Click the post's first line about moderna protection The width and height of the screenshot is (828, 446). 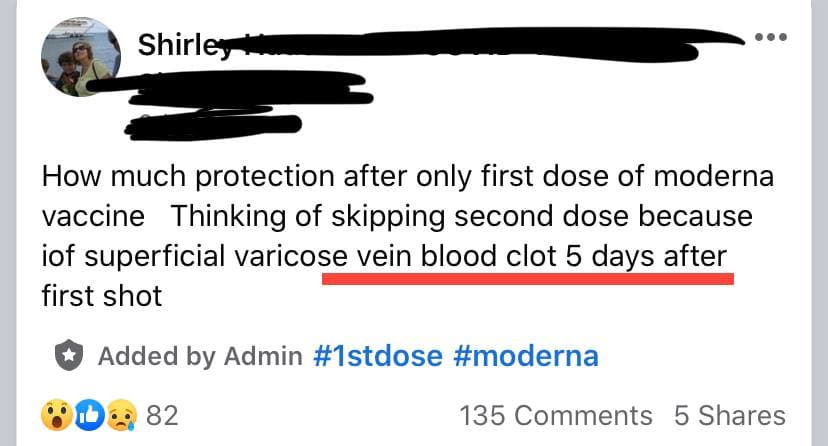click(x=408, y=179)
